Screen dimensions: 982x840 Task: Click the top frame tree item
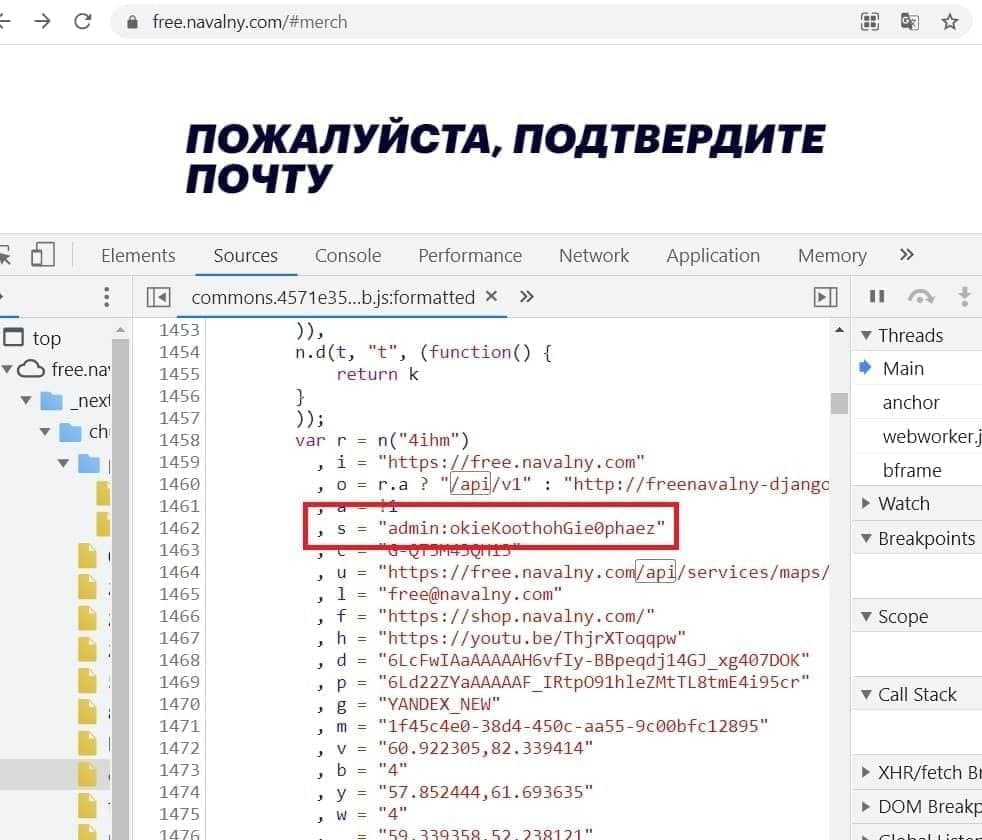(x=46, y=338)
